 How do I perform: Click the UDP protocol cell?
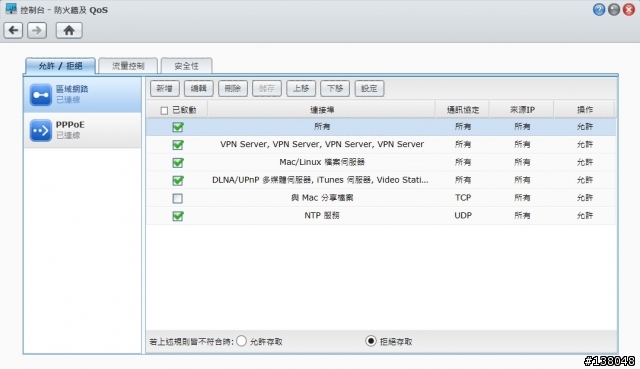coord(463,216)
